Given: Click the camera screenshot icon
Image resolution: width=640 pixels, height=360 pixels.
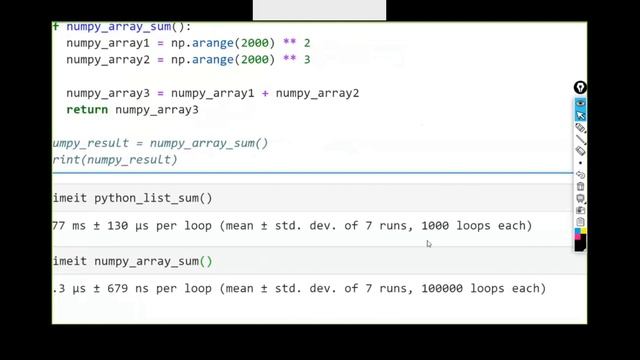Looking at the screenshot, I should point(580,210).
